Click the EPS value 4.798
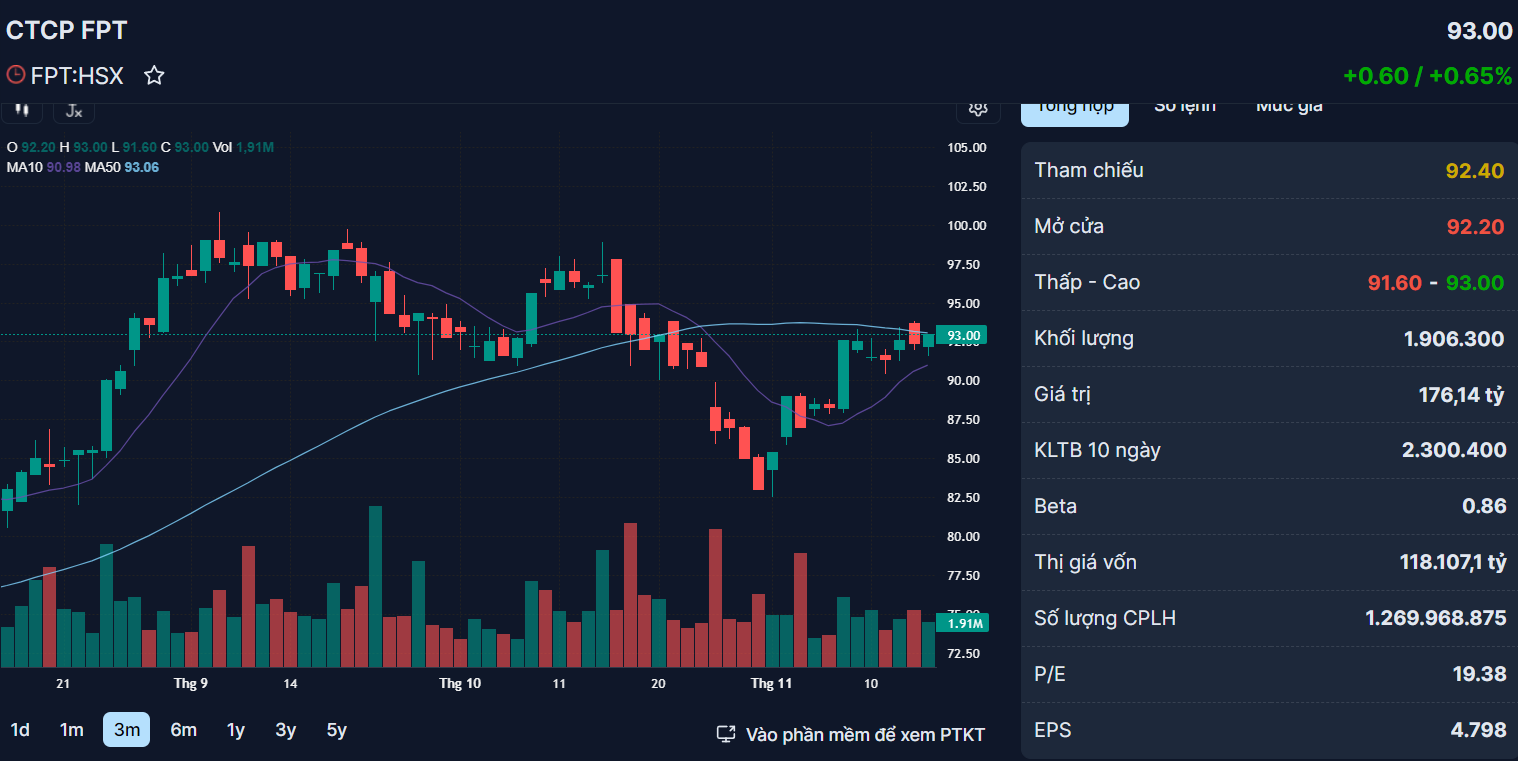1518x761 pixels. tap(1478, 730)
